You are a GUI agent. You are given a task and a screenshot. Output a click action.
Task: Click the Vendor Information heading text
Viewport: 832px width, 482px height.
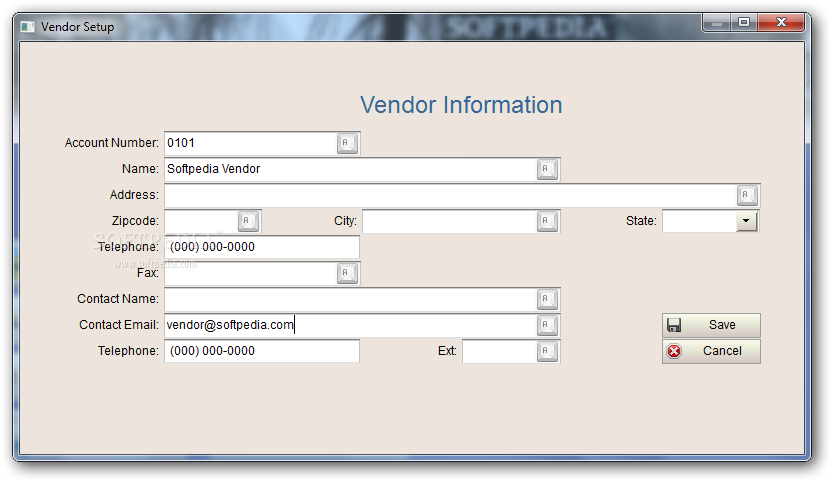pos(461,105)
